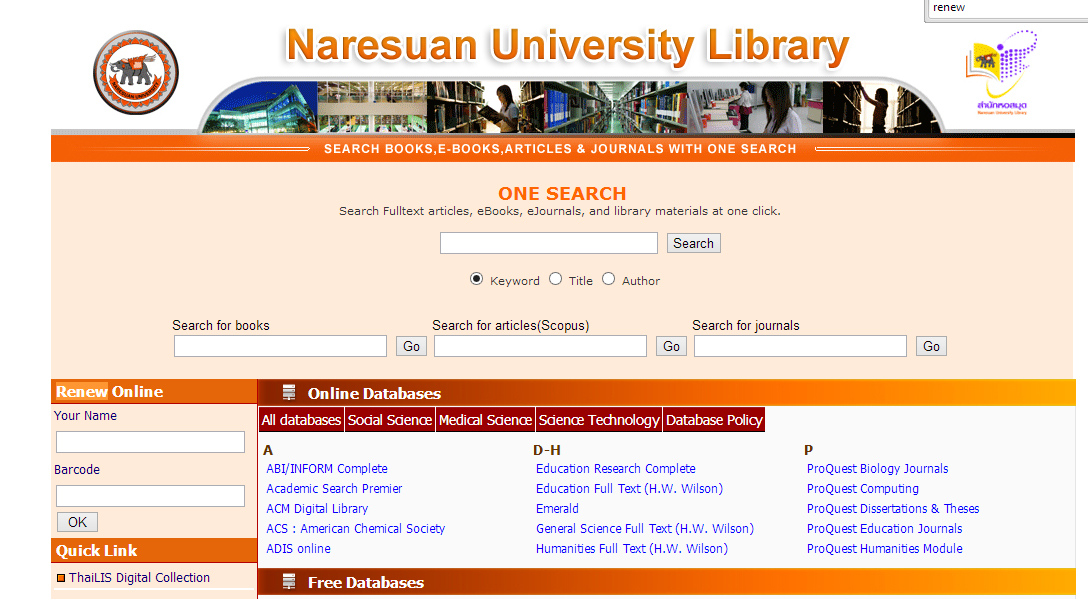Image resolution: width=1088 pixels, height=599 pixels.
Task: Open ABI/INFORM Complete database link
Action: click(327, 469)
